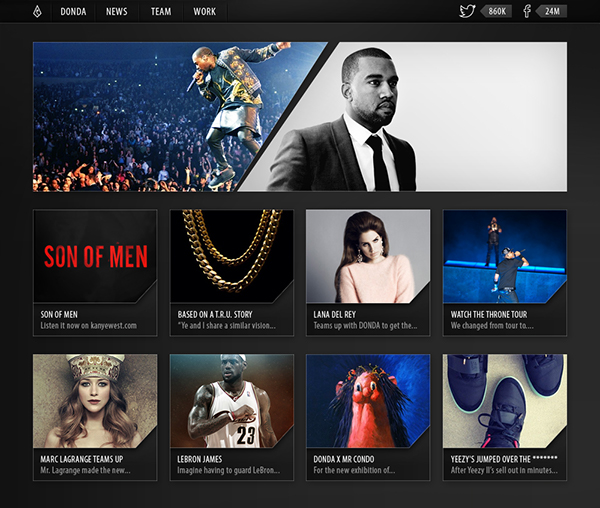This screenshot has height=508, width=600.
Task: Click 'Imagine having to guard LeBron...' text
Action: [x=228, y=470]
